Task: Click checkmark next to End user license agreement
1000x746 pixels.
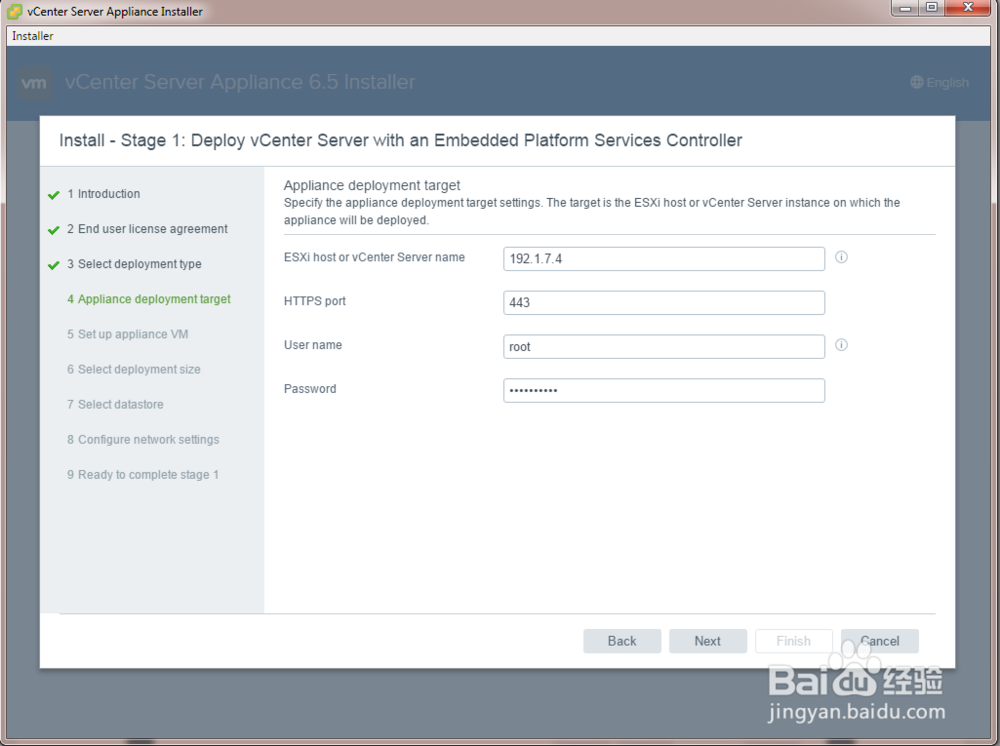Action: tap(54, 230)
